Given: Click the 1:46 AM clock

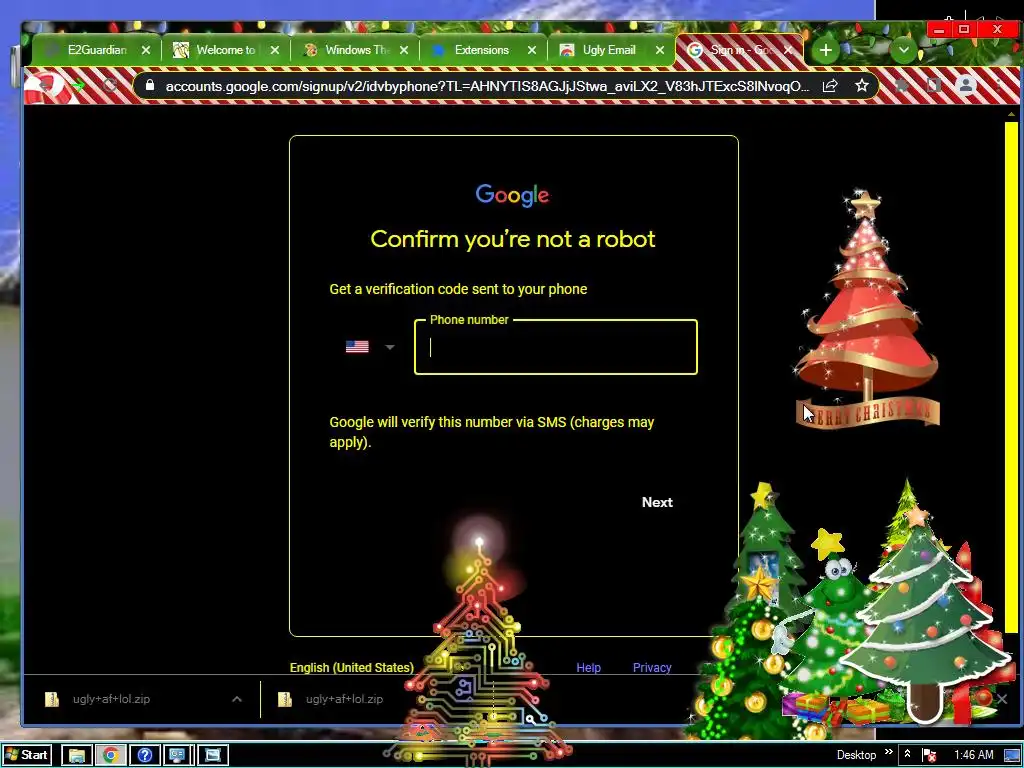Looking at the screenshot, I should point(974,755).
